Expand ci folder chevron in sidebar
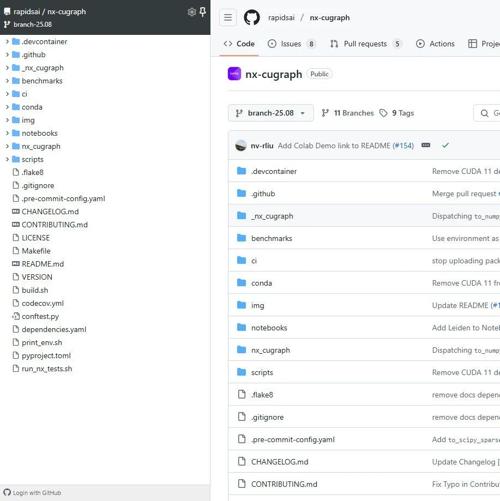The width and height of the screenshot is (500, 501). (7, 94)
